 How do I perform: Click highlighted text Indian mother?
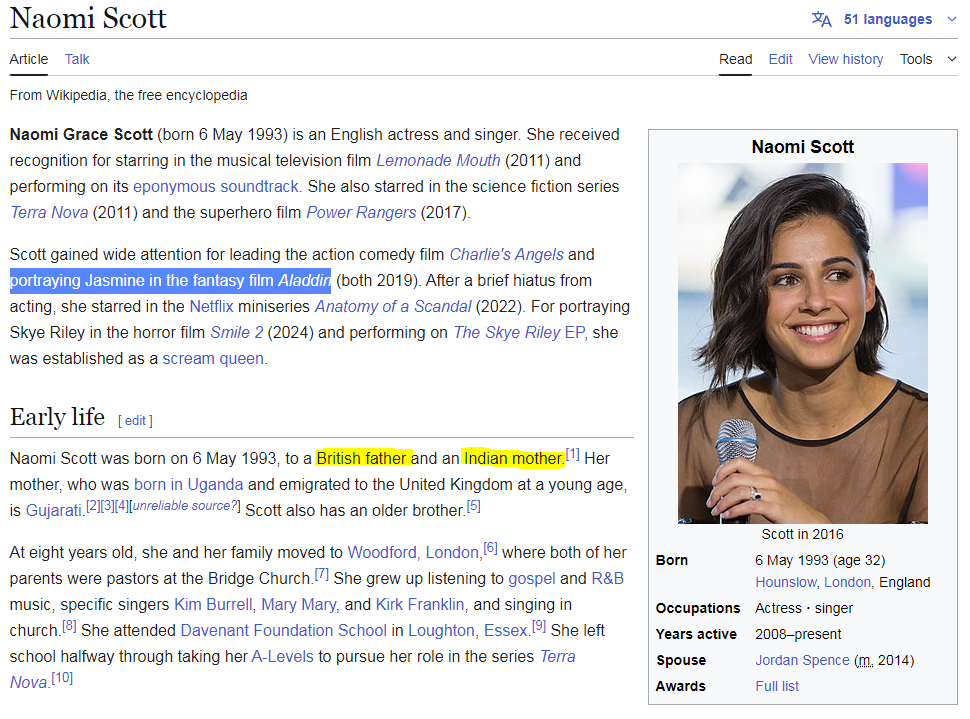pos(513,458)
